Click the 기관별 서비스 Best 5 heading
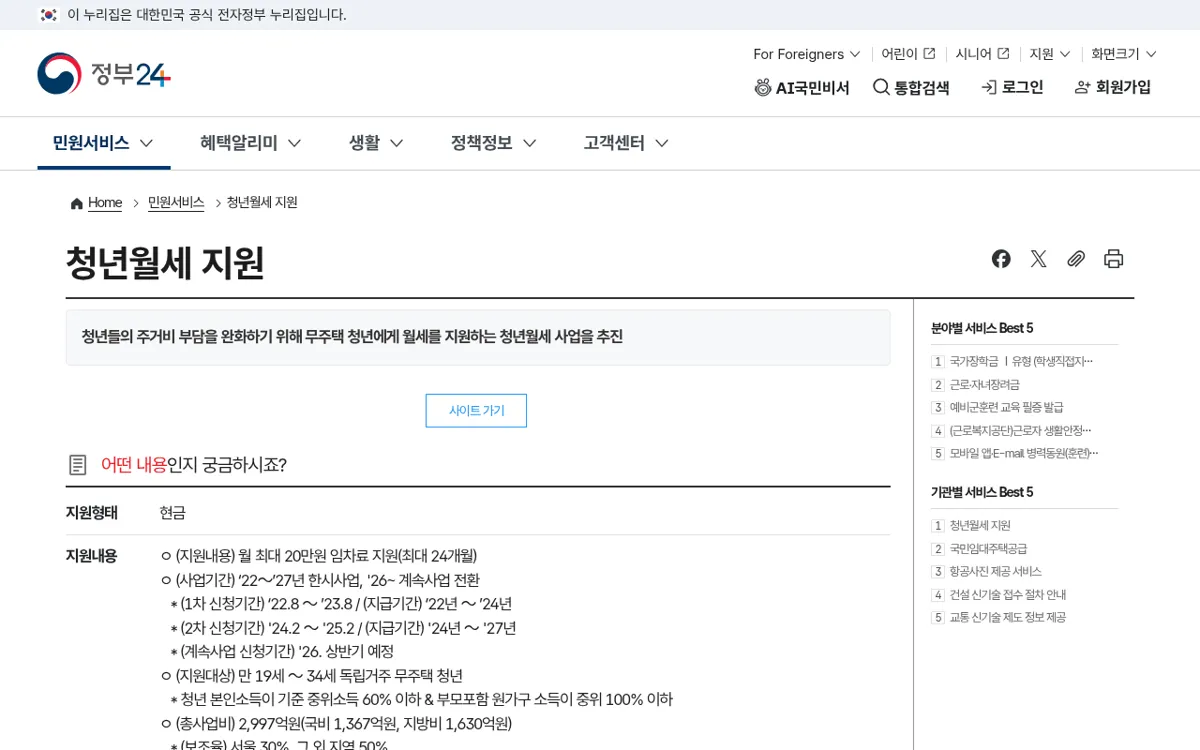Viewport: 1200px width, 750px height. 982,492
